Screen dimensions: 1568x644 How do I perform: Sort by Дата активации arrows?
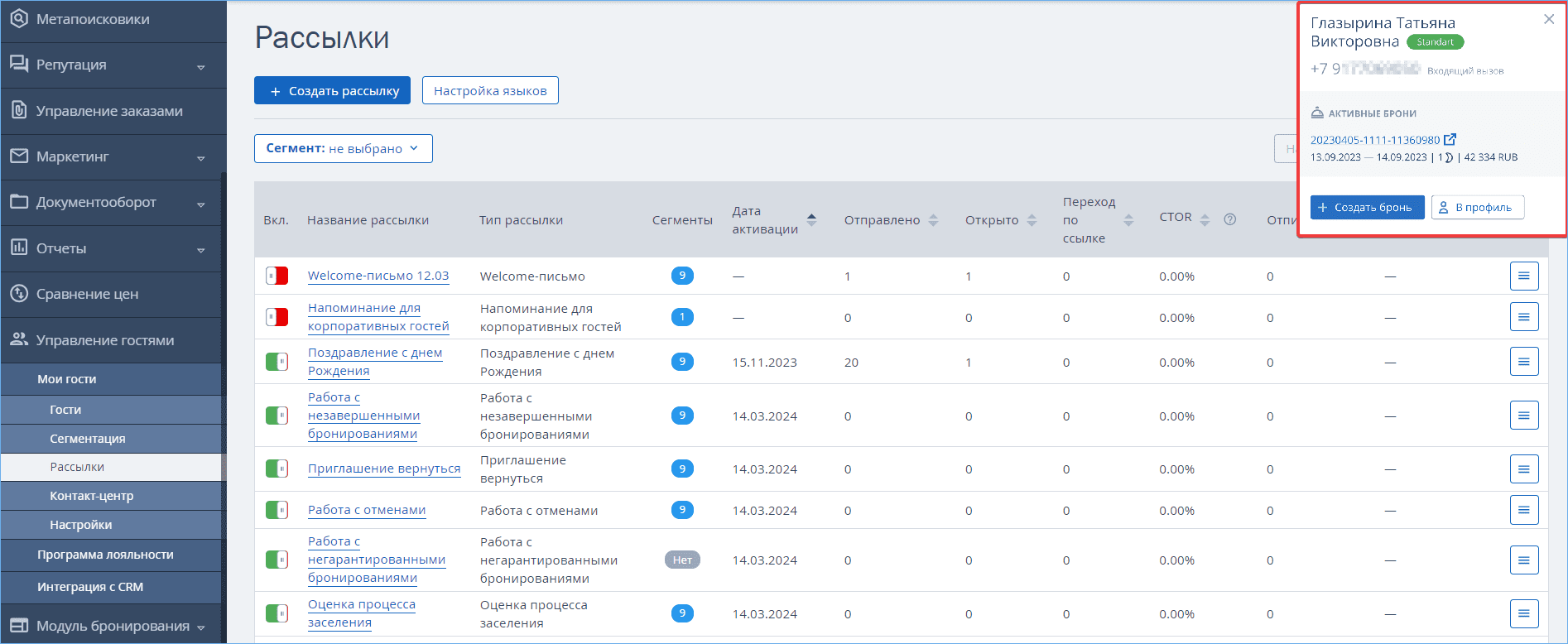[811, 220]
